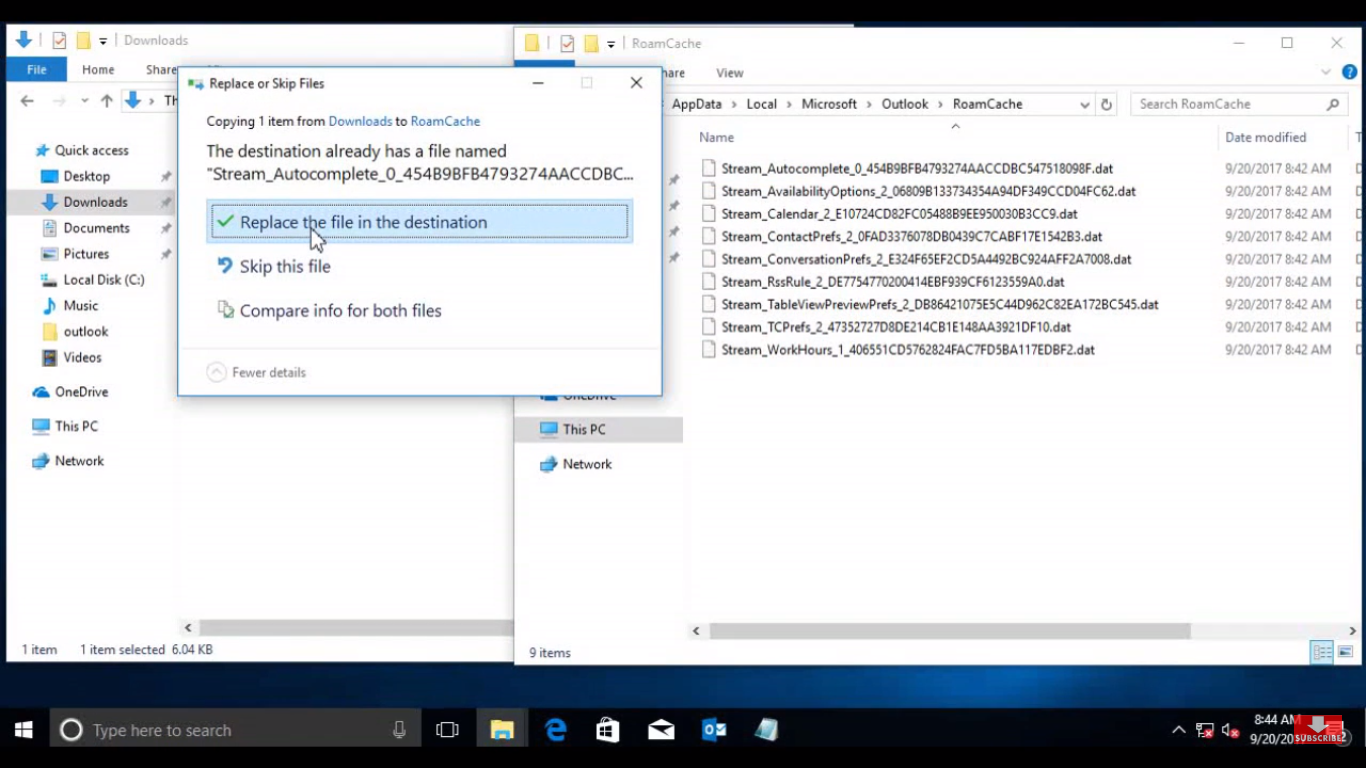The height and width of the screenshot is (768, 1366).
Task: Open Microsoft Store from the taskbar
Action: point(607,730)
